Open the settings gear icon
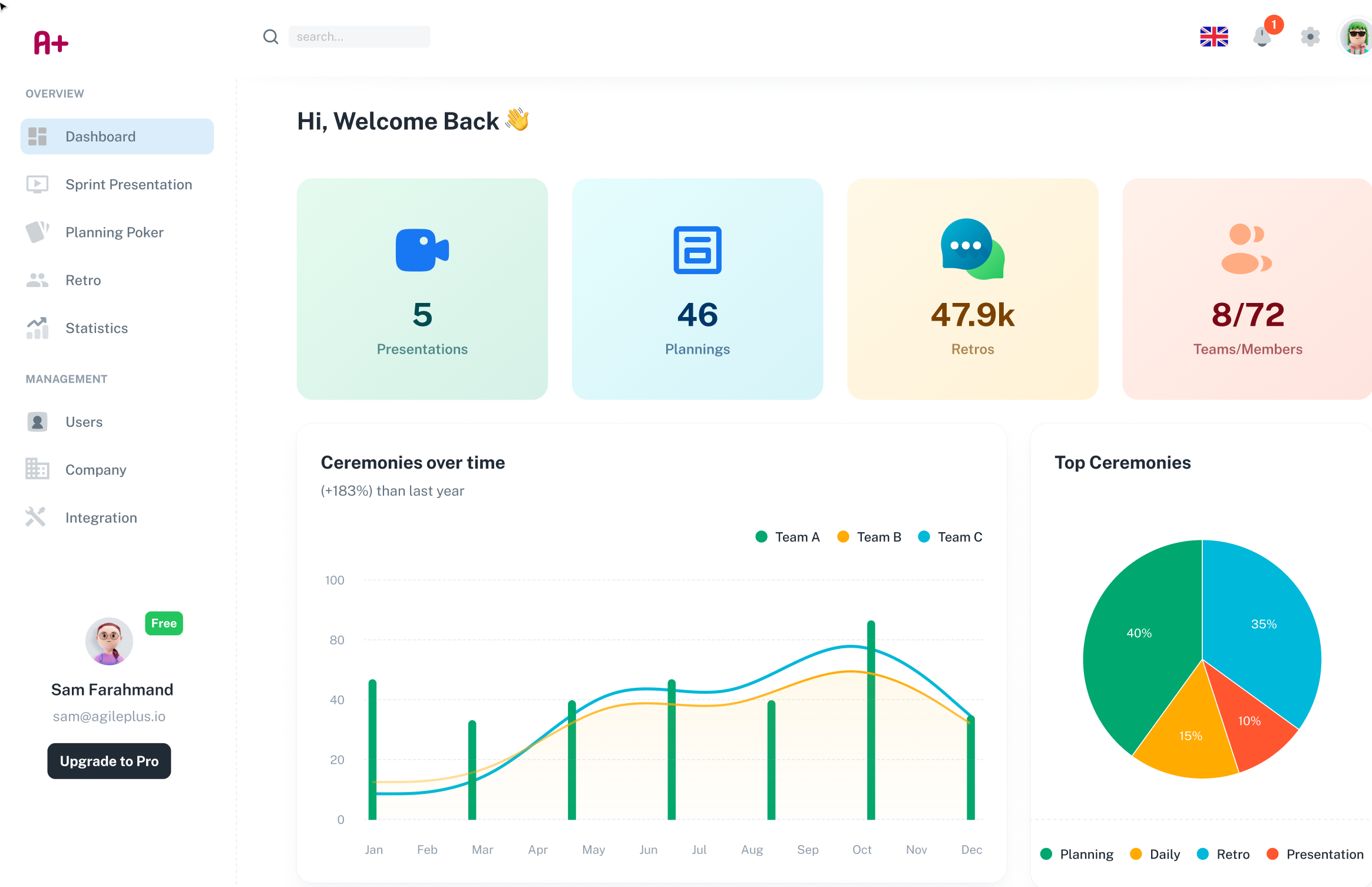The image size is (1372, 887). 1310,37
